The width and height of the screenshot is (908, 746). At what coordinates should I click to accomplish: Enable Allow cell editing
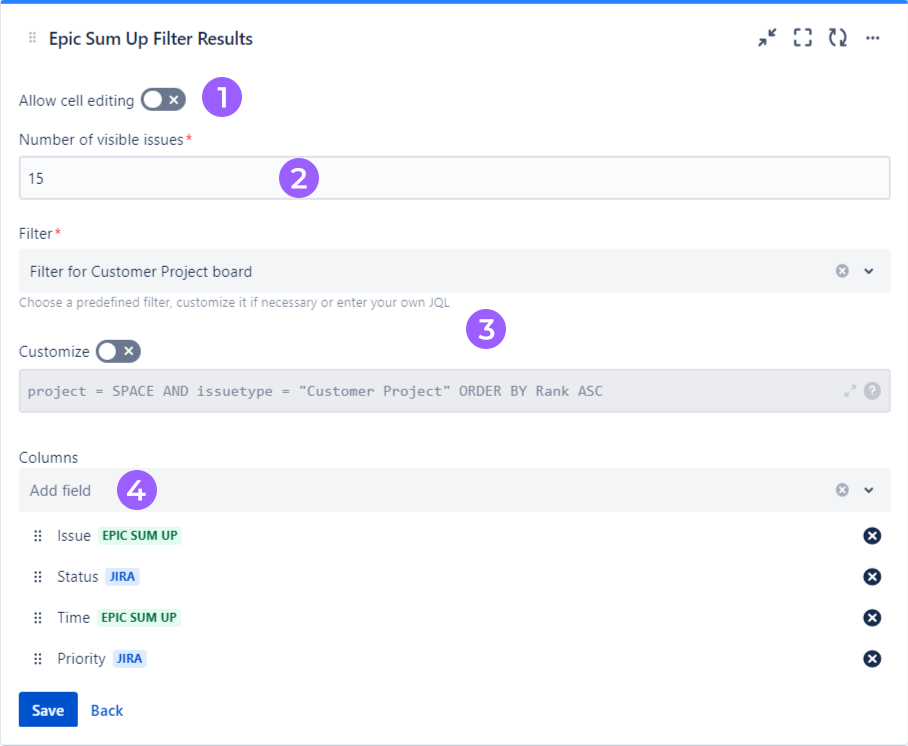coord(163,100)
